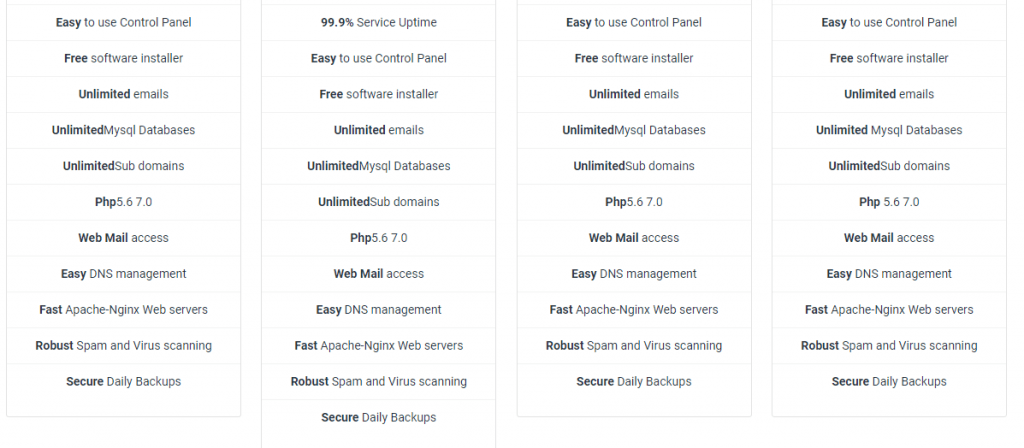Click 'Fast Apache-Nginx Web servers' in first column
This screenshot has width=1024, height=448.
123,310
